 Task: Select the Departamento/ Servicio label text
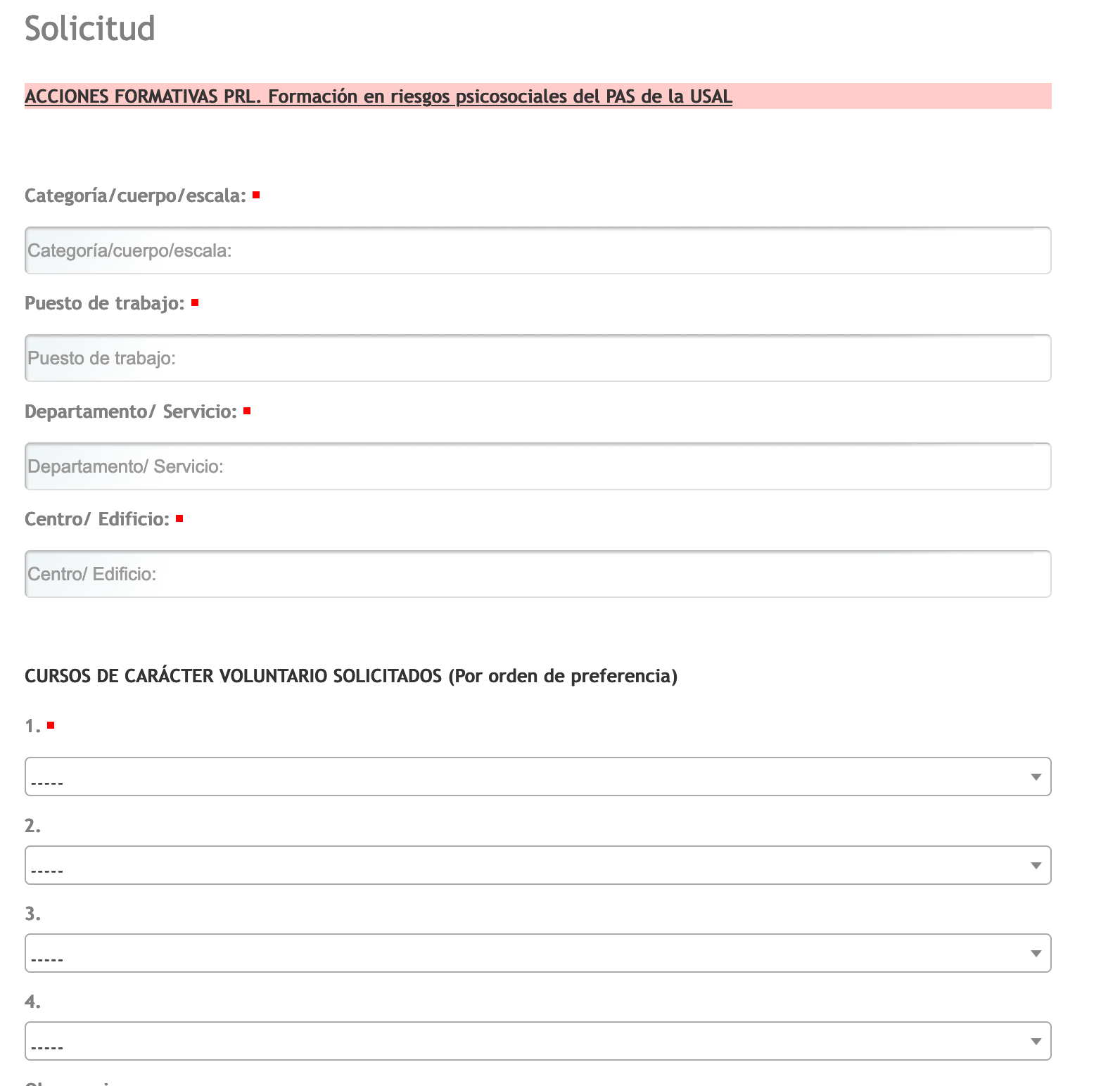[130, 411]
